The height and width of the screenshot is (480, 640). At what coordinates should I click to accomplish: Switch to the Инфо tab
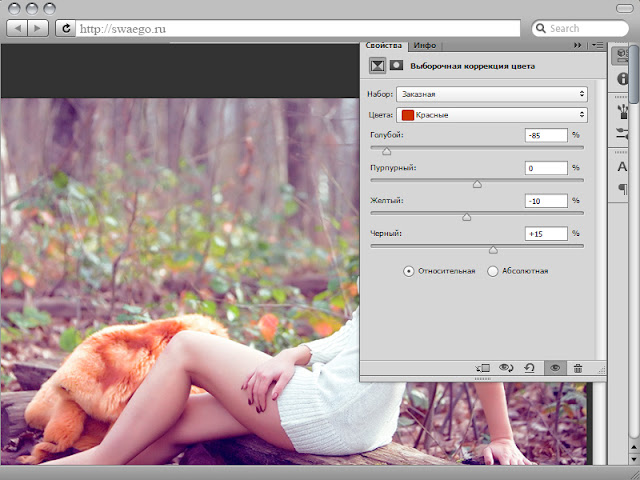(424, 45)
